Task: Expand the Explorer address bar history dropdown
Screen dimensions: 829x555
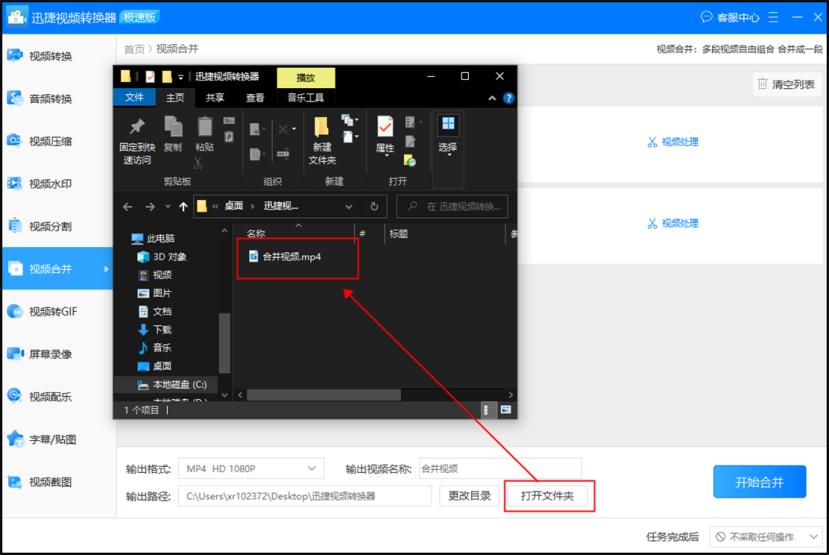Action: pyautogui.click(x=348, y=207)
